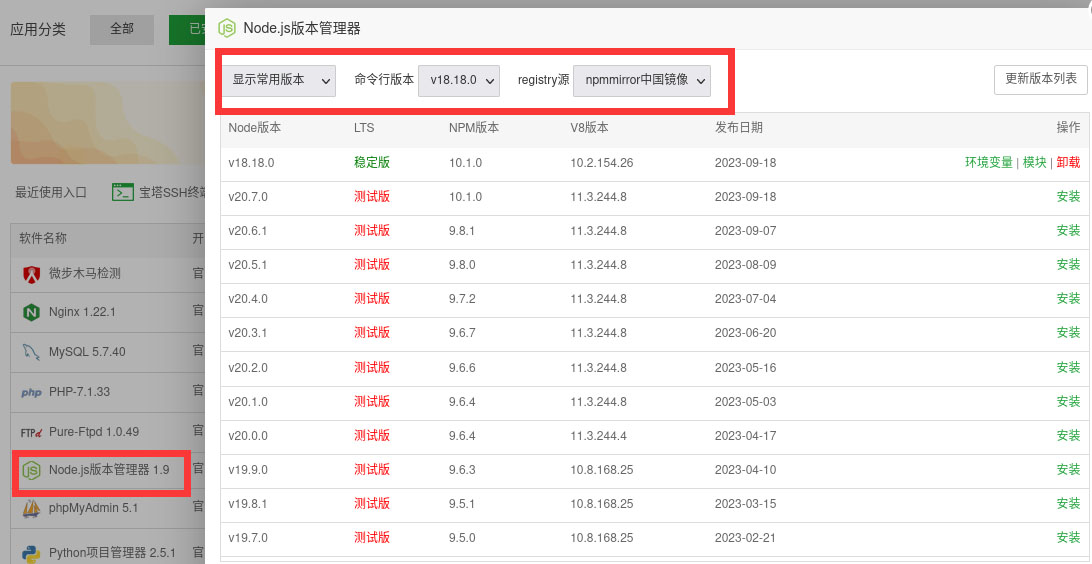1092x564 pixels.
Task: Click the v20.0.0 version cell
Action: [248, 436]
